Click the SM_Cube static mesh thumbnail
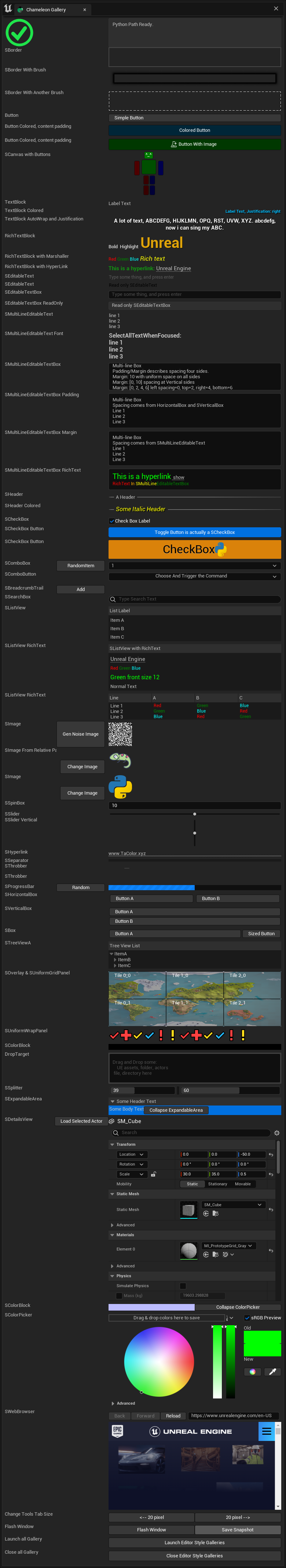 click(189, 1210)
